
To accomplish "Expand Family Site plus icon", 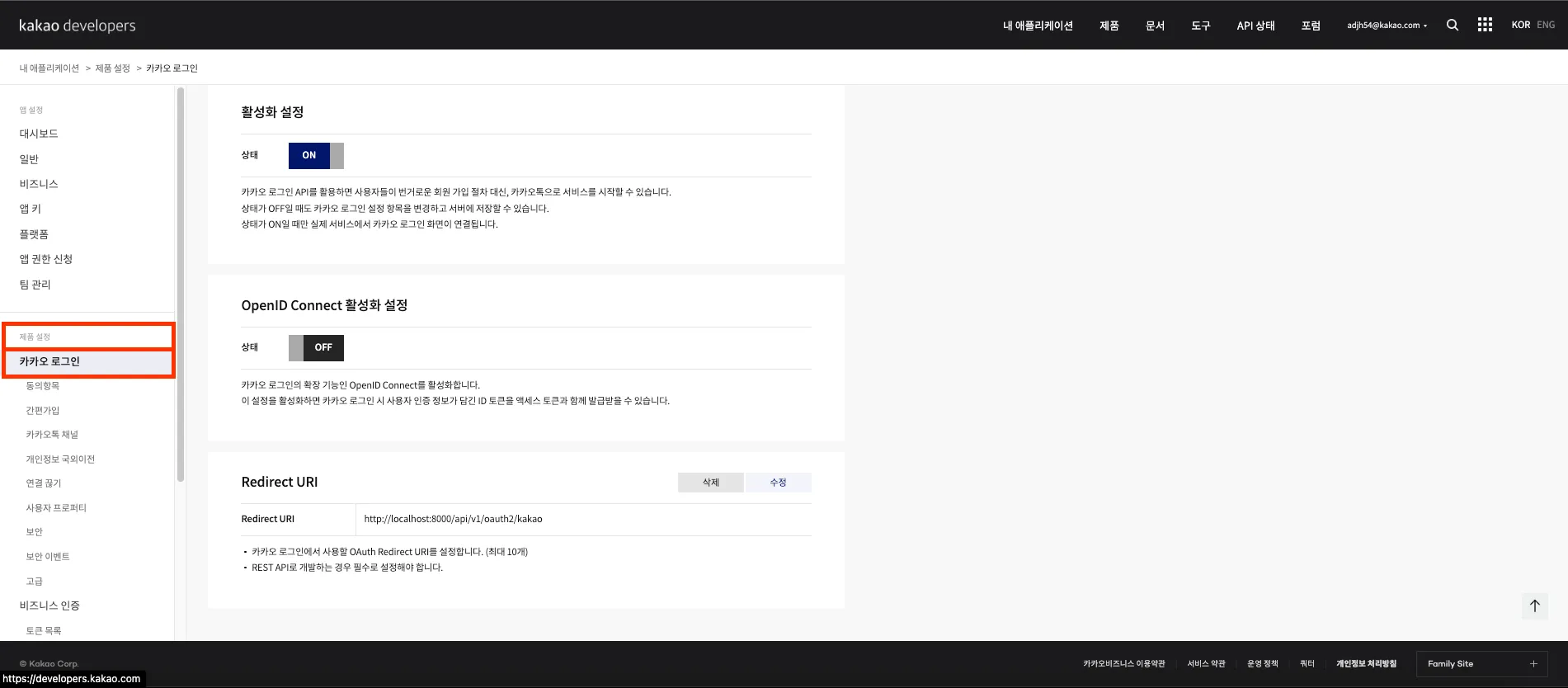I will [1533, 663].
